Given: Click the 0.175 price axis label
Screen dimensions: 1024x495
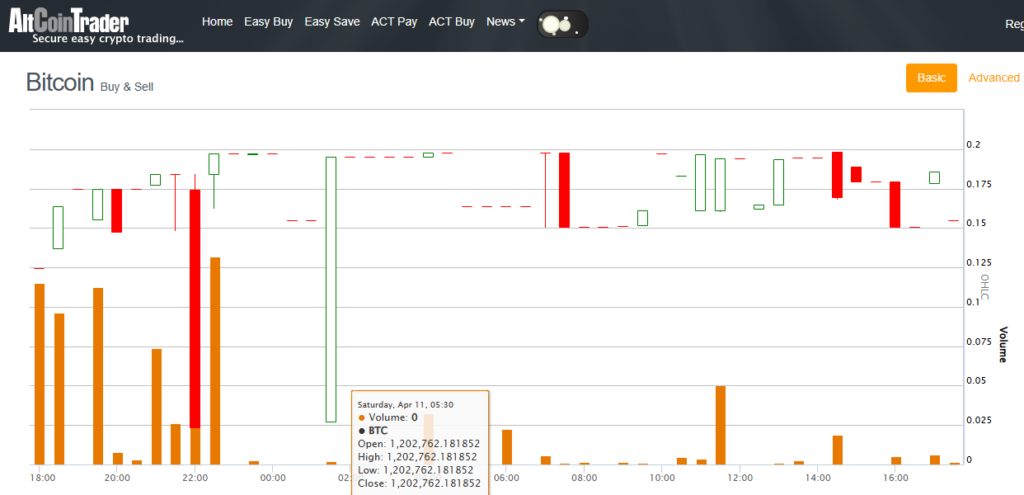Looking at the screenshot, I should point(979,184).
